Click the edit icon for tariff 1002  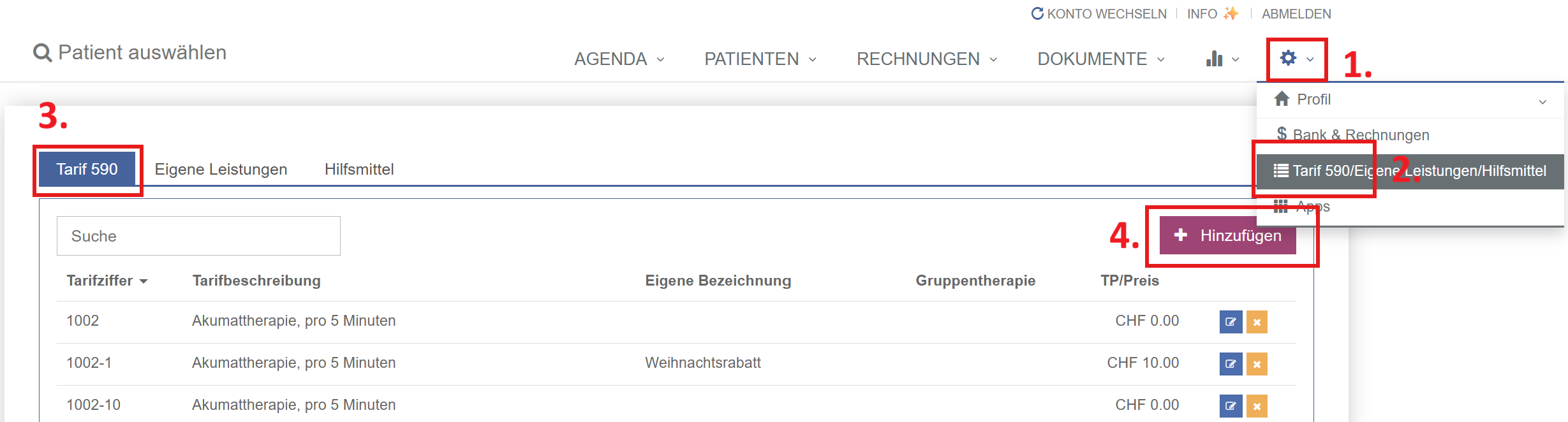pyautogui.click(x=1231, y=322)
